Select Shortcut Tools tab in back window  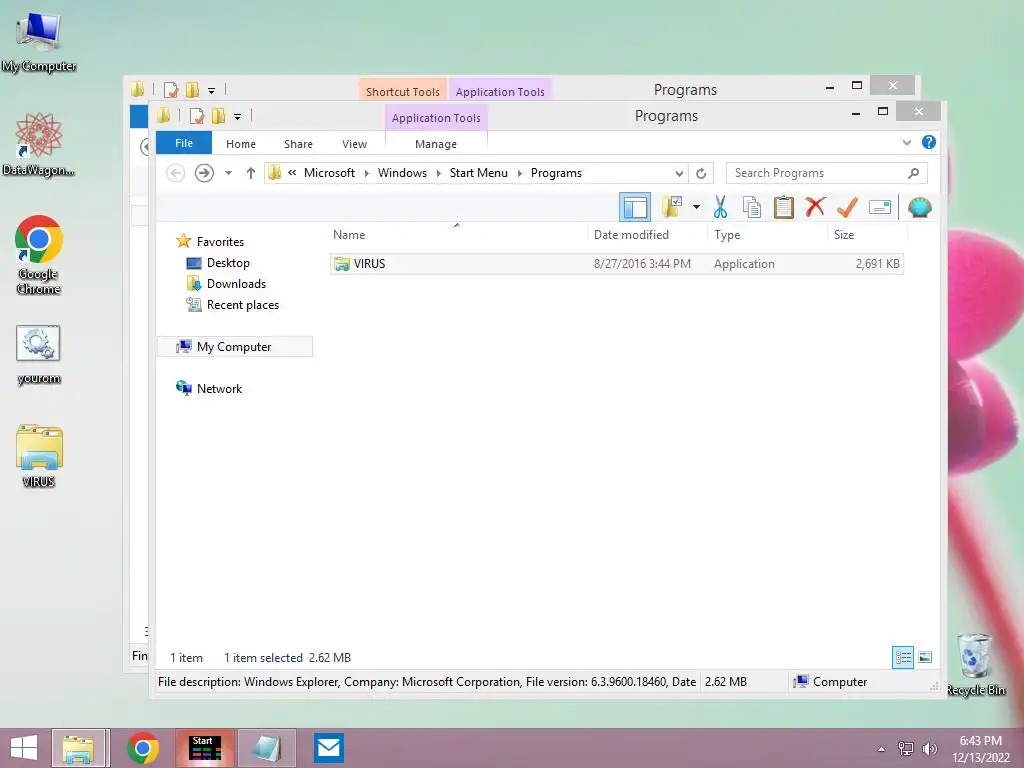(402, 91)
